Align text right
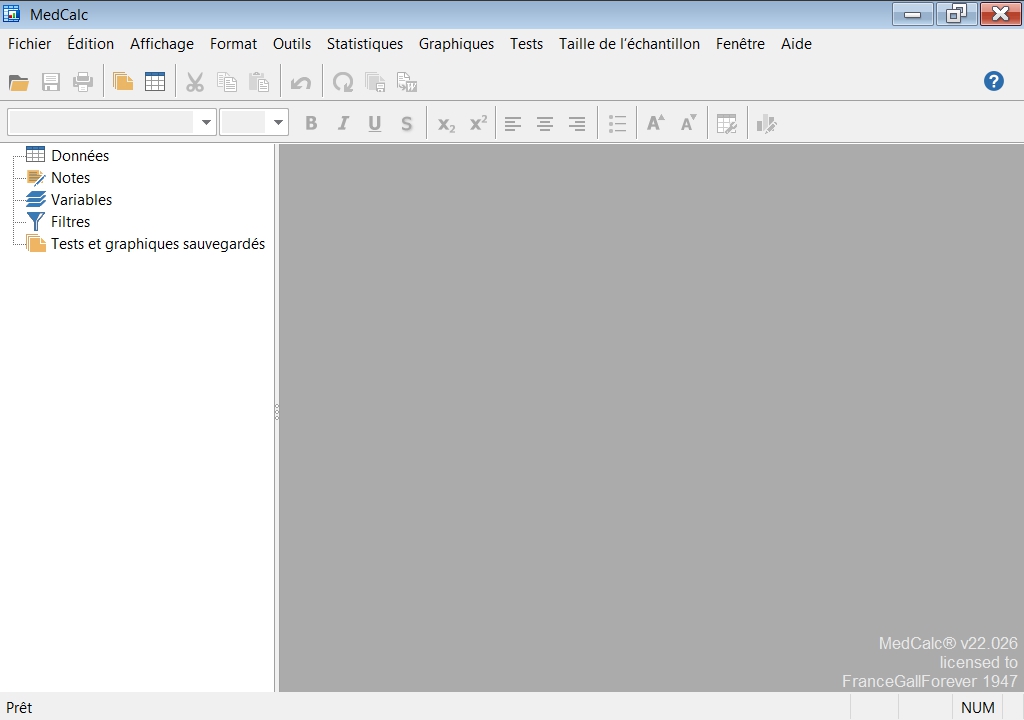Image resolution: width=1024 pixels, height=720 pixels. (577, 123)
